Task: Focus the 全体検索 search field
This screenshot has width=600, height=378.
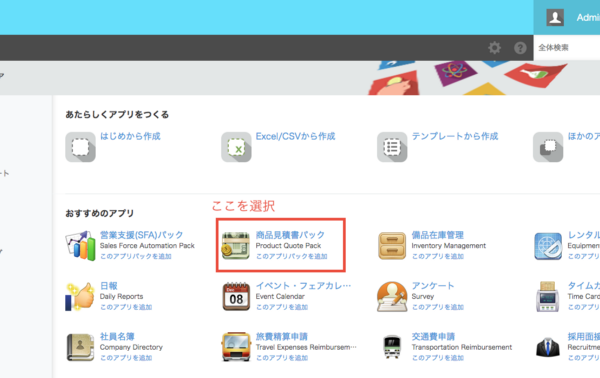Action: 567,48
